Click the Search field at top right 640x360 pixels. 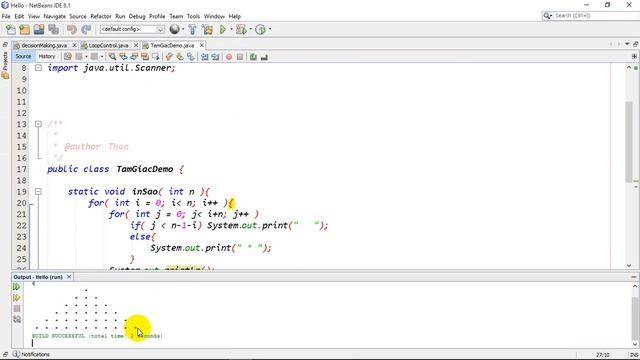coord(590,16)
